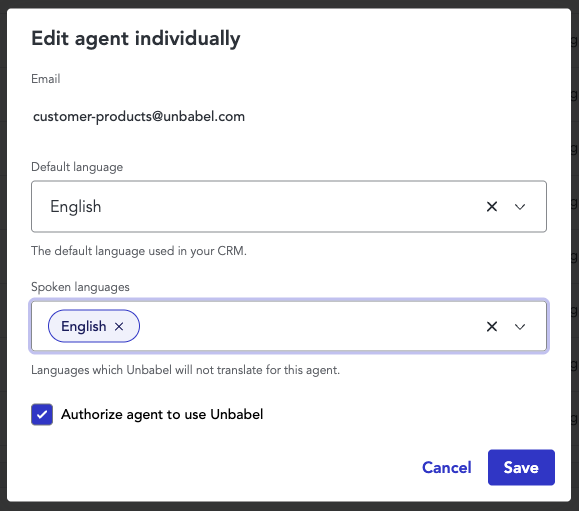The width and height of the screenshot is (579, 511).
Task: Uncheck Authorize agent to use Unbabel
Action: 42,414
